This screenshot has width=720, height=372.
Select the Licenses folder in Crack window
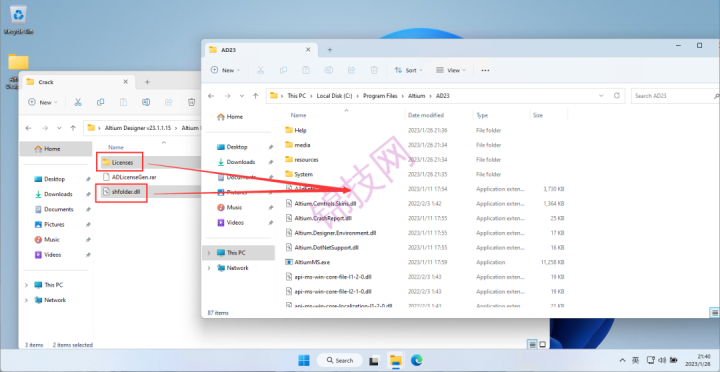122,162
